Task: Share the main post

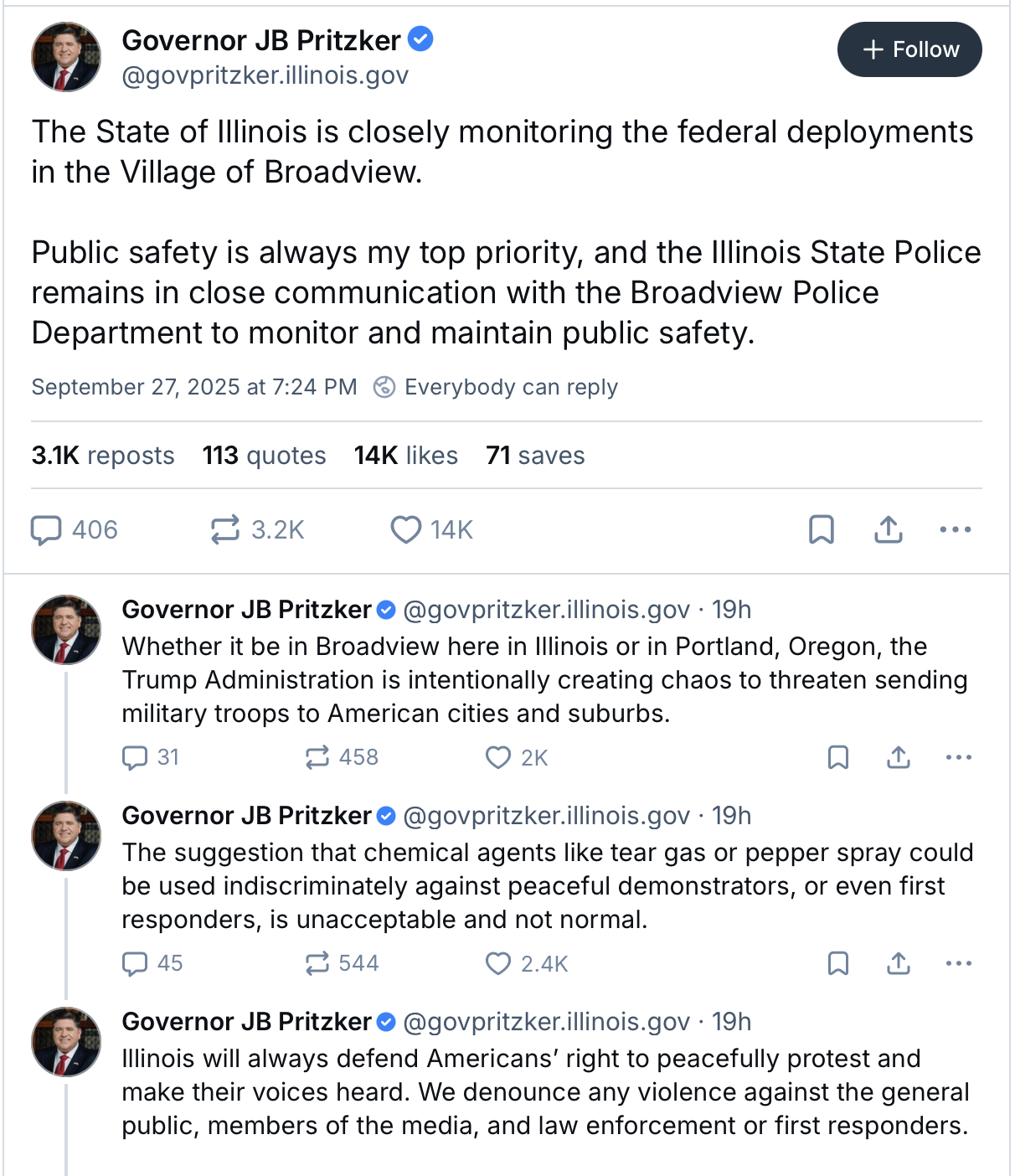Action: tap(888, 530)
